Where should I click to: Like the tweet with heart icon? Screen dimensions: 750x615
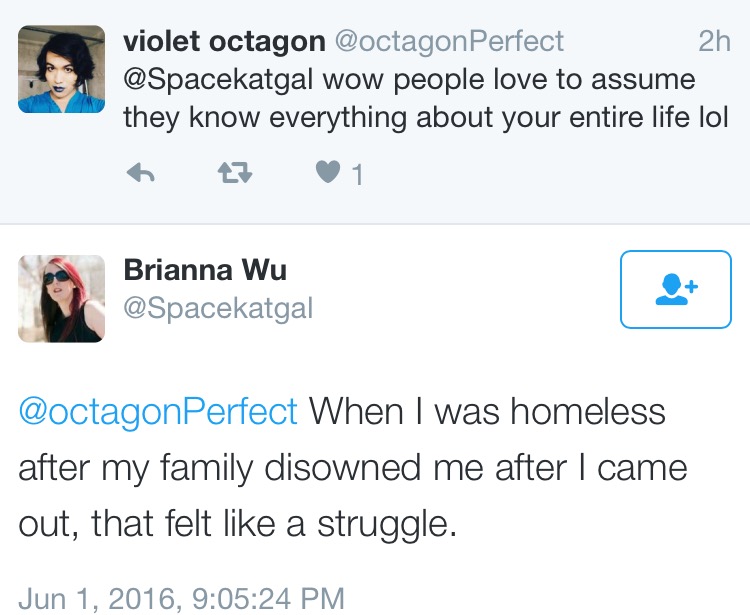point(328,172)
